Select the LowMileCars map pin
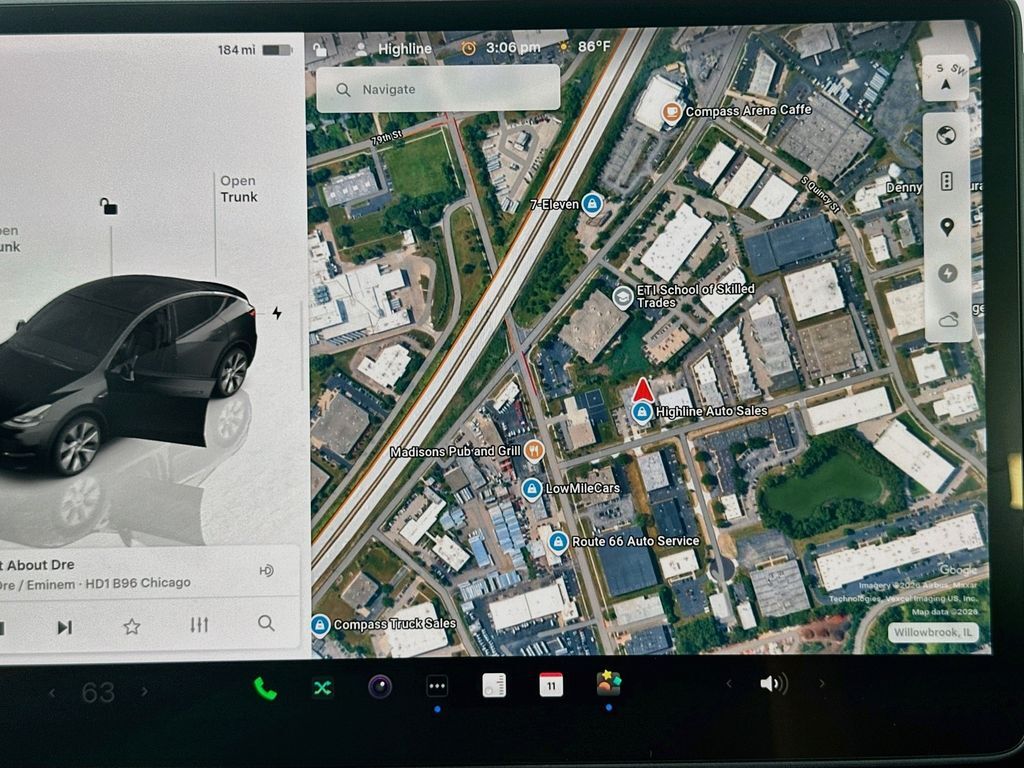The image size is (1024, 768). point(532,488)
